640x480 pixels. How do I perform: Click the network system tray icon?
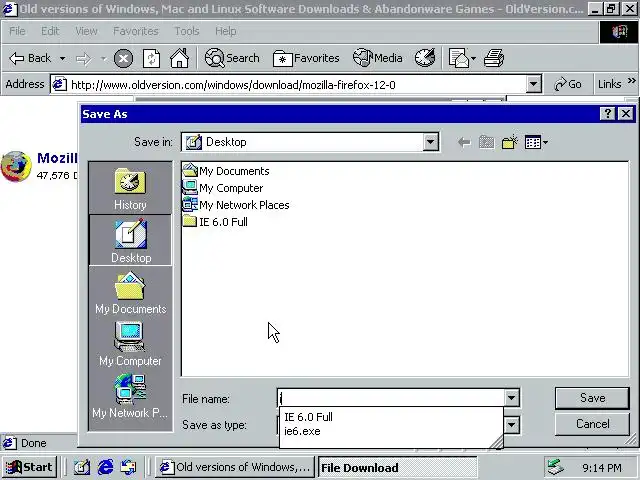coord(555,467)
